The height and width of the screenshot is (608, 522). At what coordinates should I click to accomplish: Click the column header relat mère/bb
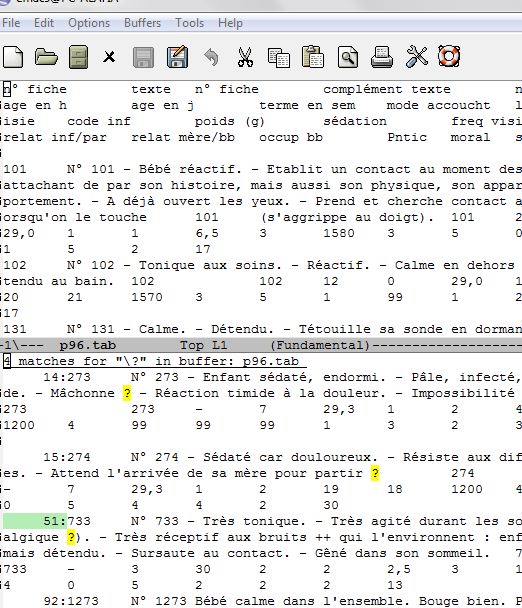(183, 137)
